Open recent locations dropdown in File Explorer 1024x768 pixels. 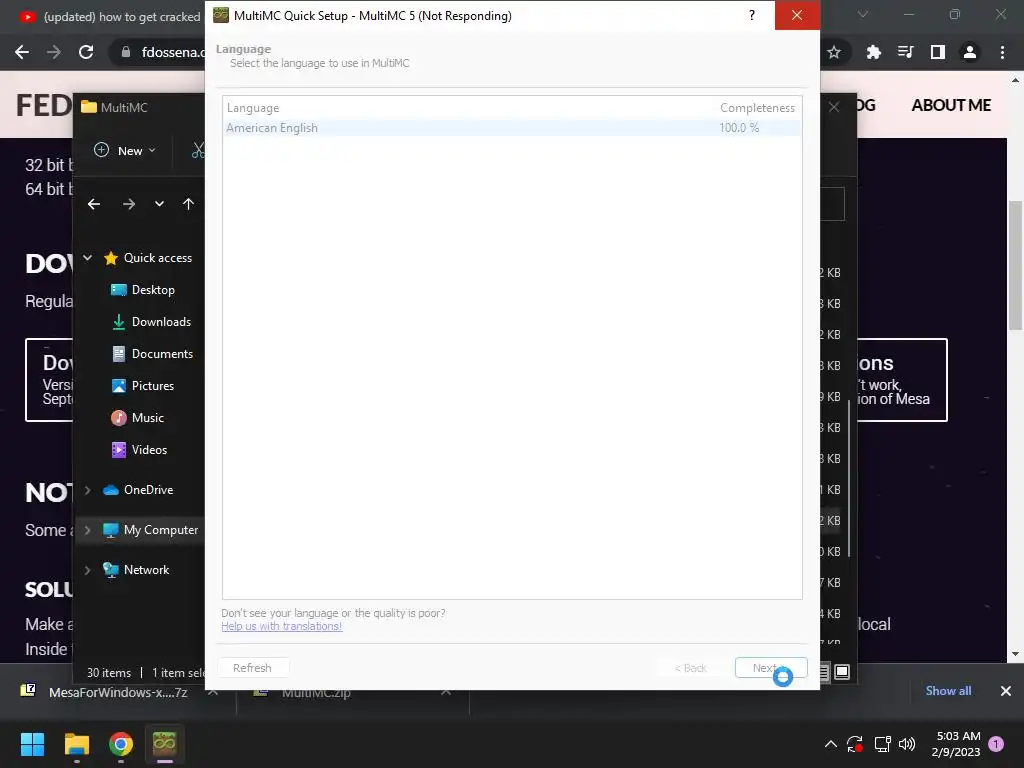point(159,204)
